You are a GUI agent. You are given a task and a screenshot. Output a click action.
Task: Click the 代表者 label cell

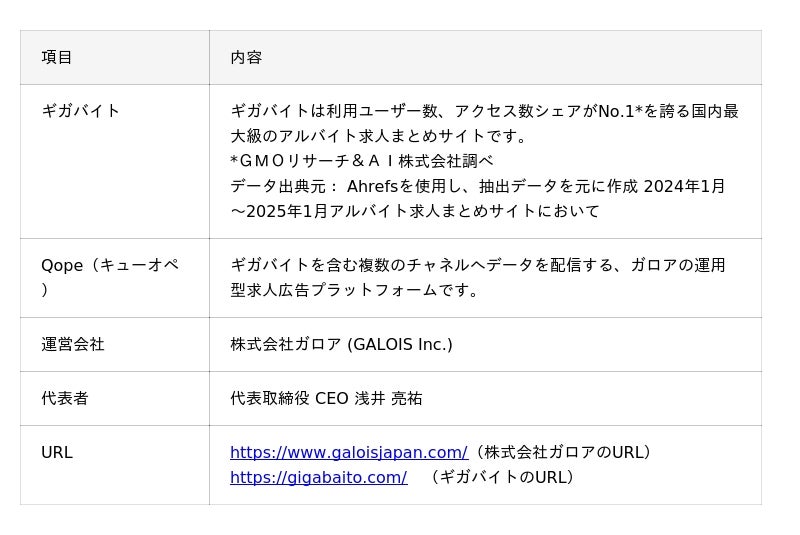(65, 398)
